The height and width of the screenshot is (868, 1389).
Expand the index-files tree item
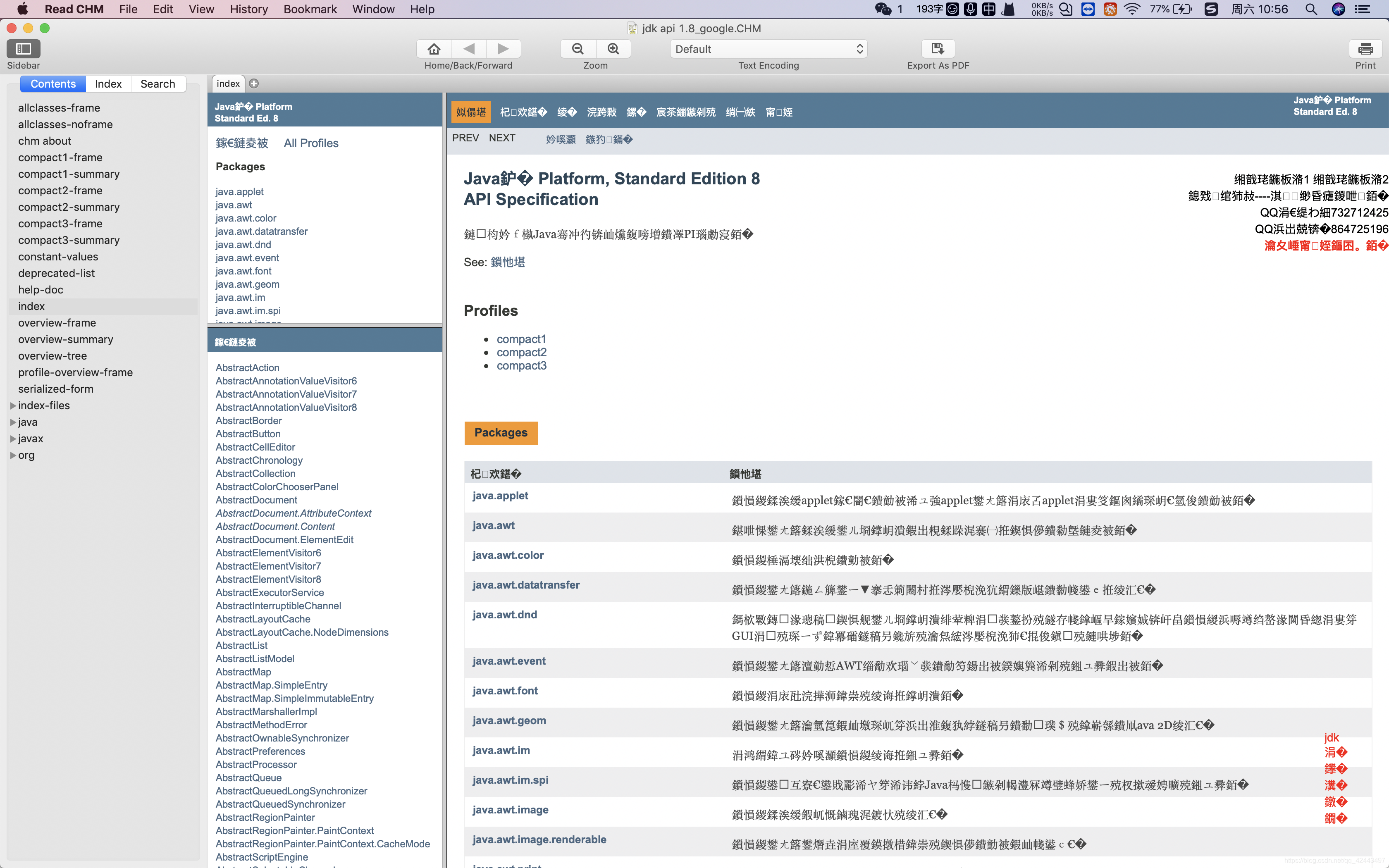[x=13, y=406]
